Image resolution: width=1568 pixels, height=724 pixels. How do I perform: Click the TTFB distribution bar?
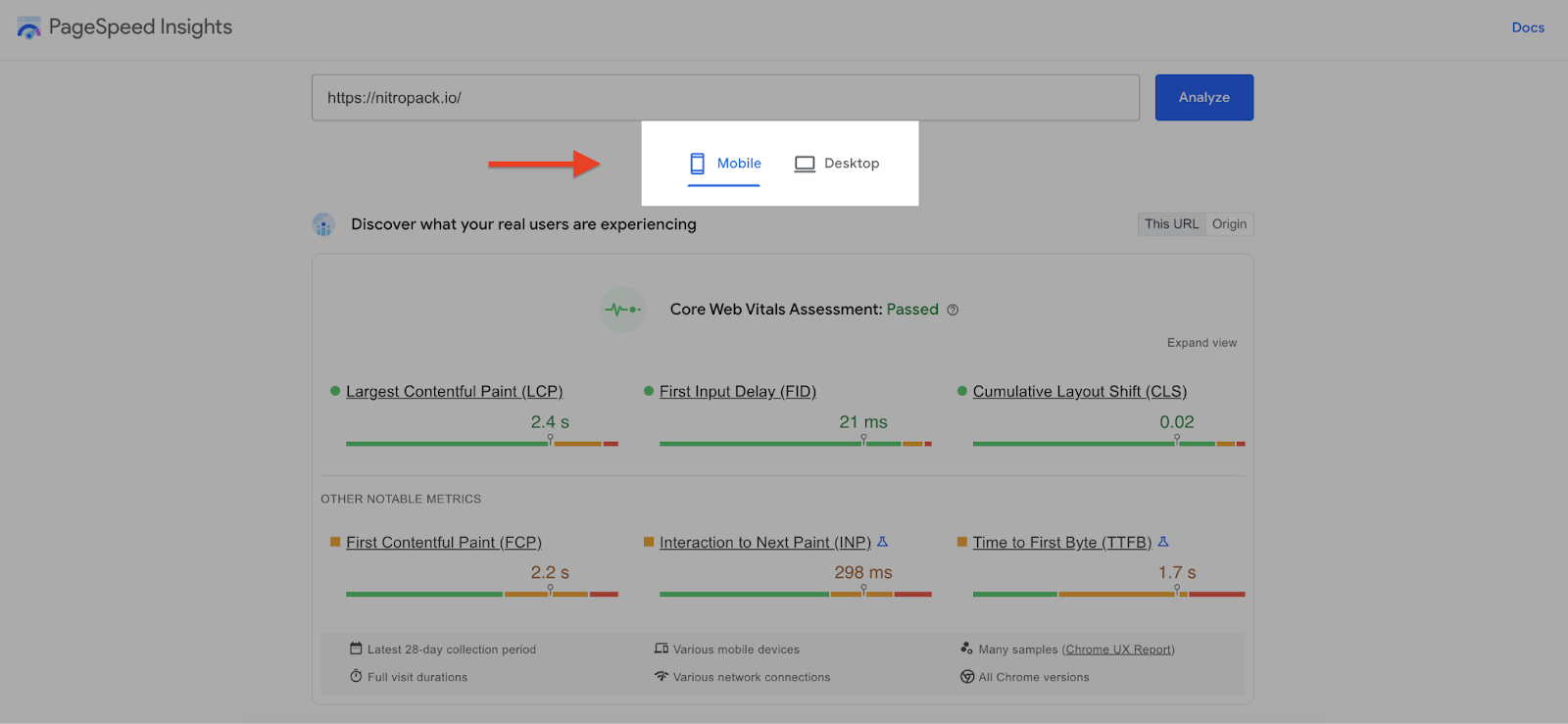click(1109, 594)
